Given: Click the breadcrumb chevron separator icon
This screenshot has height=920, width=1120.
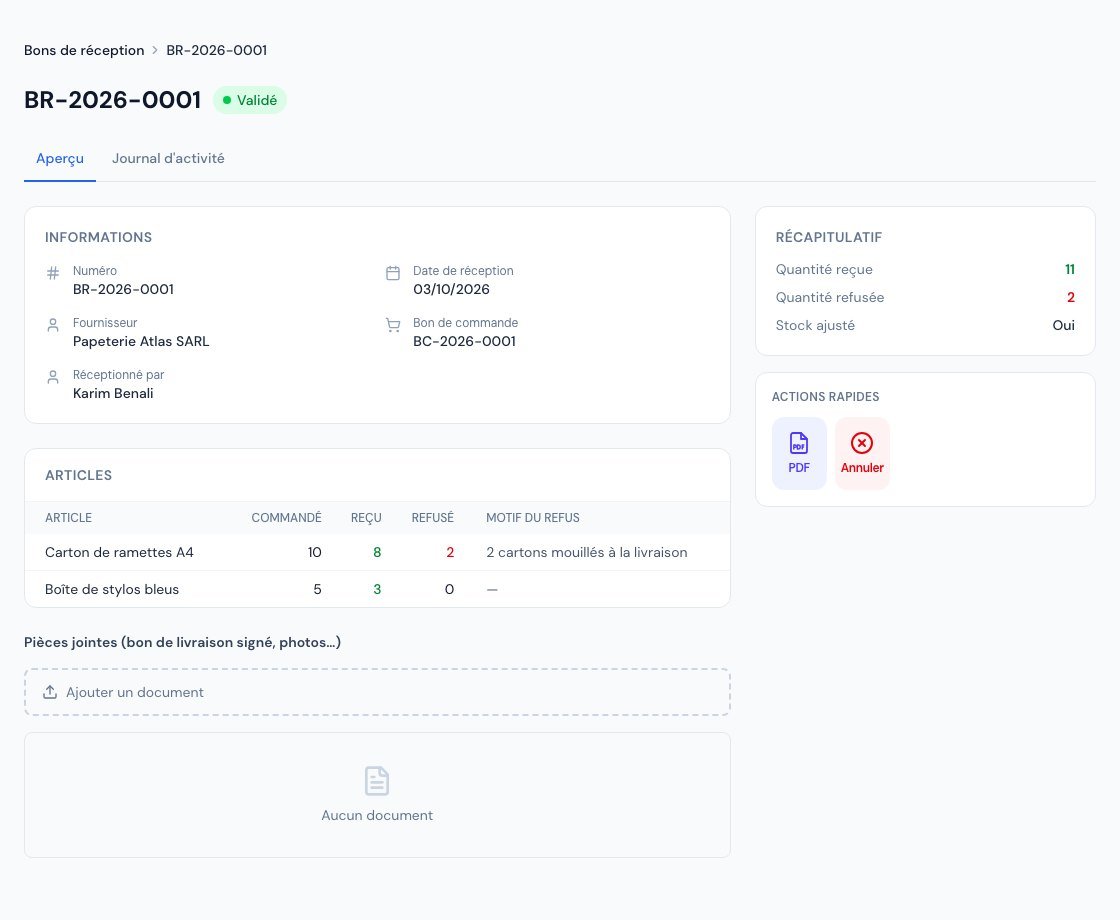Looking at the screenshot, I should pos(155,50).
